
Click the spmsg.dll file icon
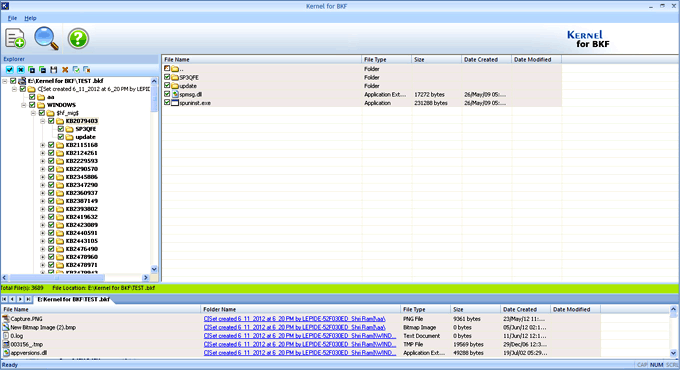tap(175, 94)
